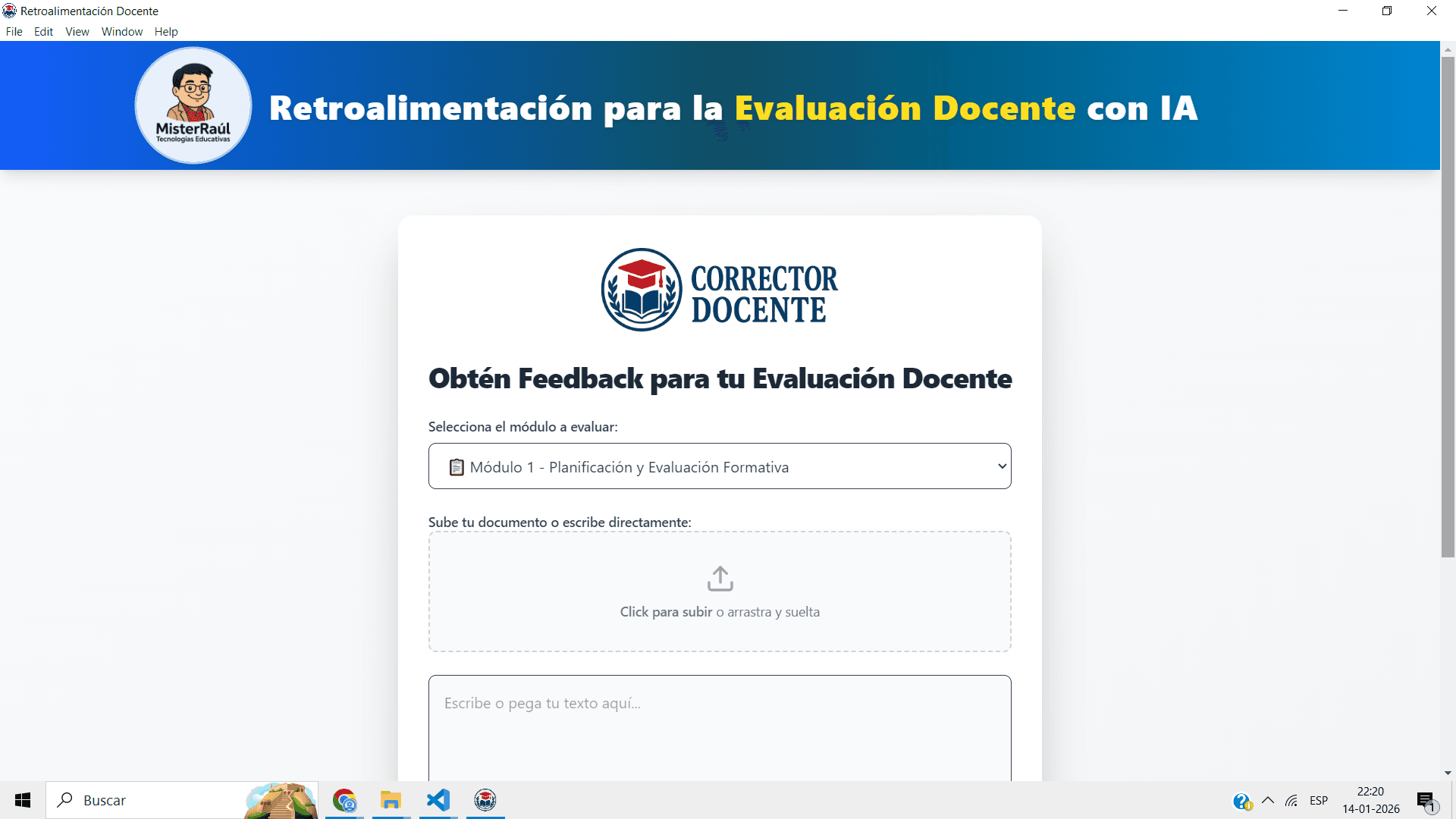The height and width of the screenshot is (819, 1456).
Task: Open File Explorer from the taskbar
Action: 391,800
